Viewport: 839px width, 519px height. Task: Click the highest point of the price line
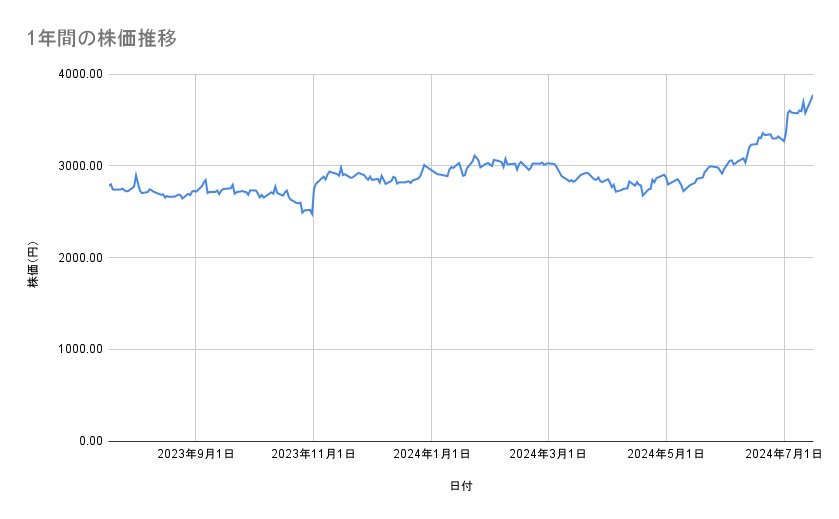pyautogui.click(x=812, y=96)
